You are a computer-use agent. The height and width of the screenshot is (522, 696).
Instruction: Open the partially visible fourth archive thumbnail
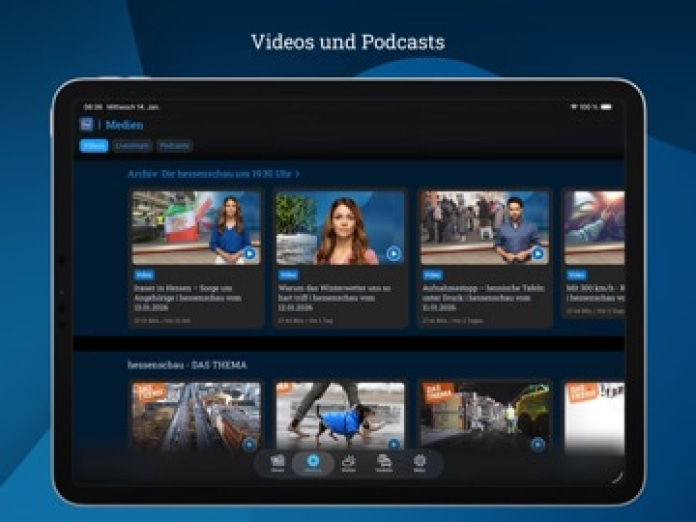point(594,228)
